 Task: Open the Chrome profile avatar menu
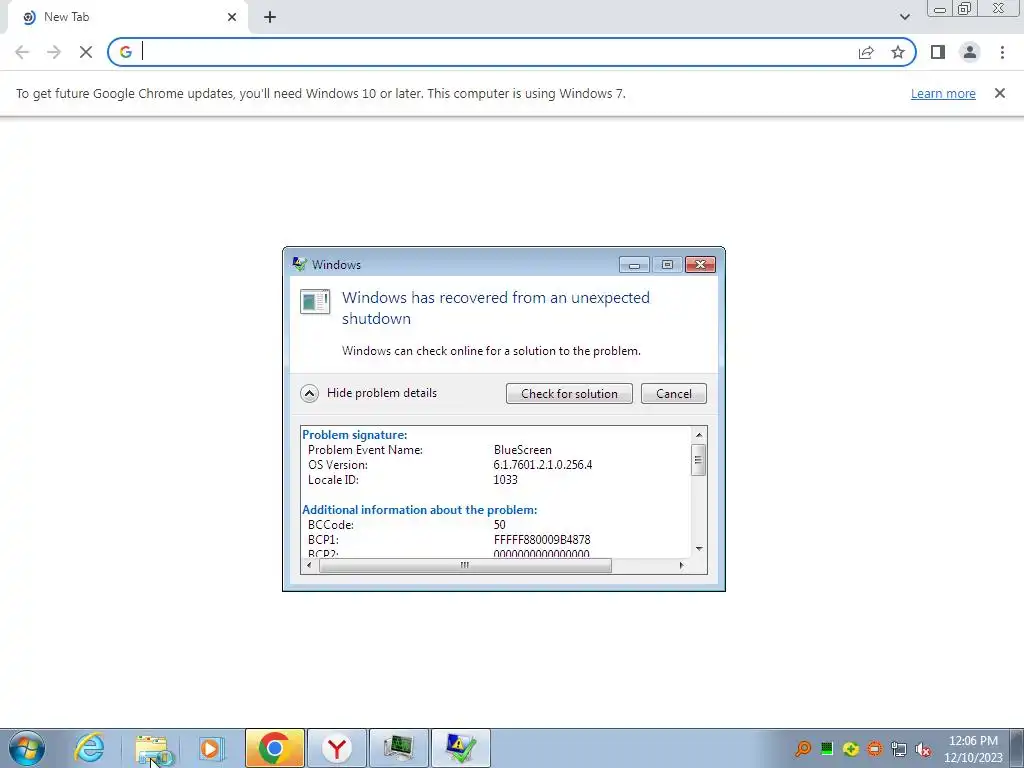[x=970, y=52]
